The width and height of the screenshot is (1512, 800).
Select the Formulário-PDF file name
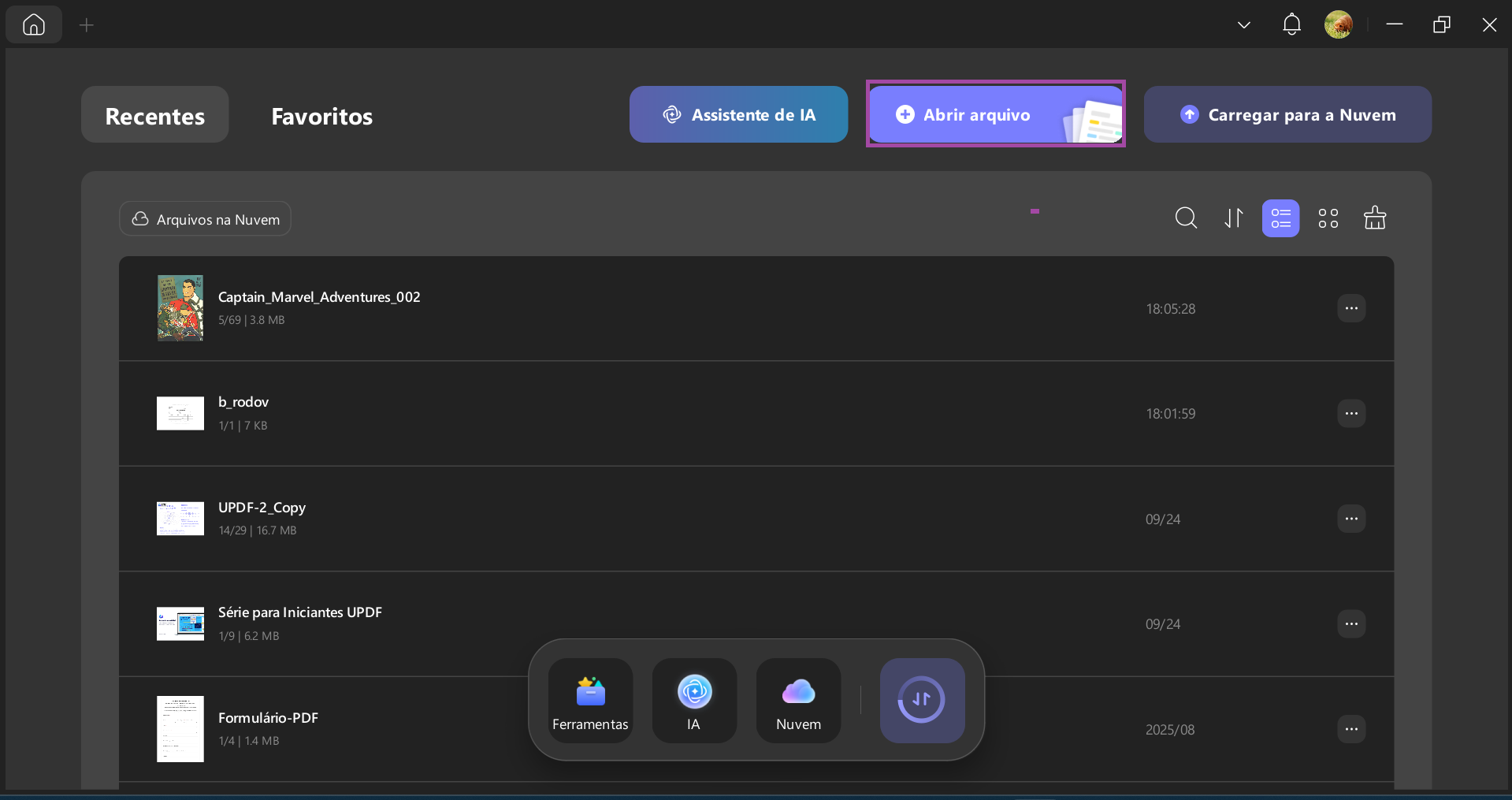[x=268, y=718]
